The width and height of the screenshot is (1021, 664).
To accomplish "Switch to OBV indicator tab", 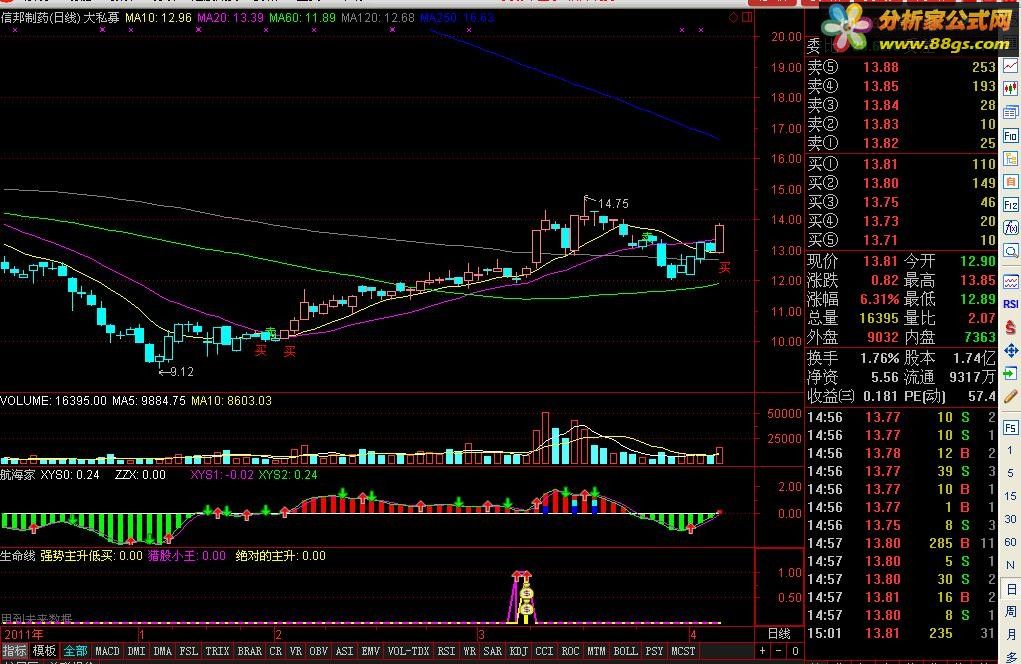I will 318,651.
